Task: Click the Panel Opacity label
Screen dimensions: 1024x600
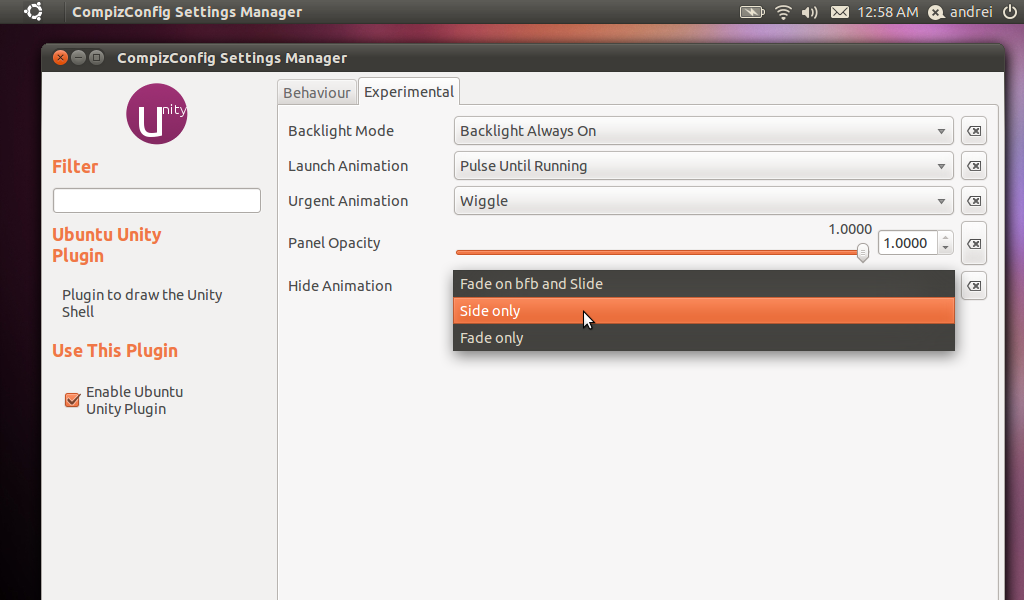Action: (334, 243)
